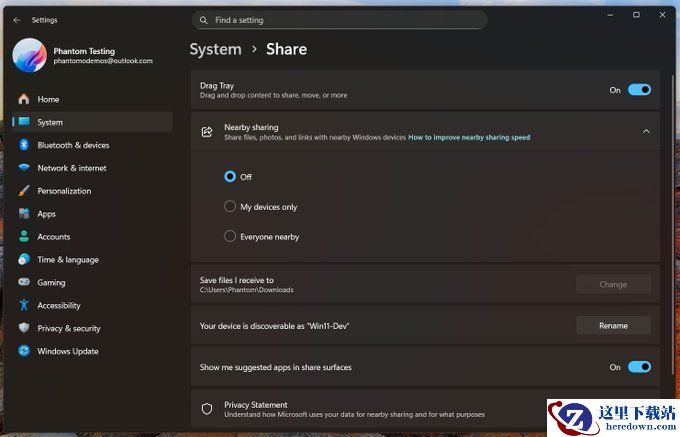Click the Time & language label

tap(68, 260)
